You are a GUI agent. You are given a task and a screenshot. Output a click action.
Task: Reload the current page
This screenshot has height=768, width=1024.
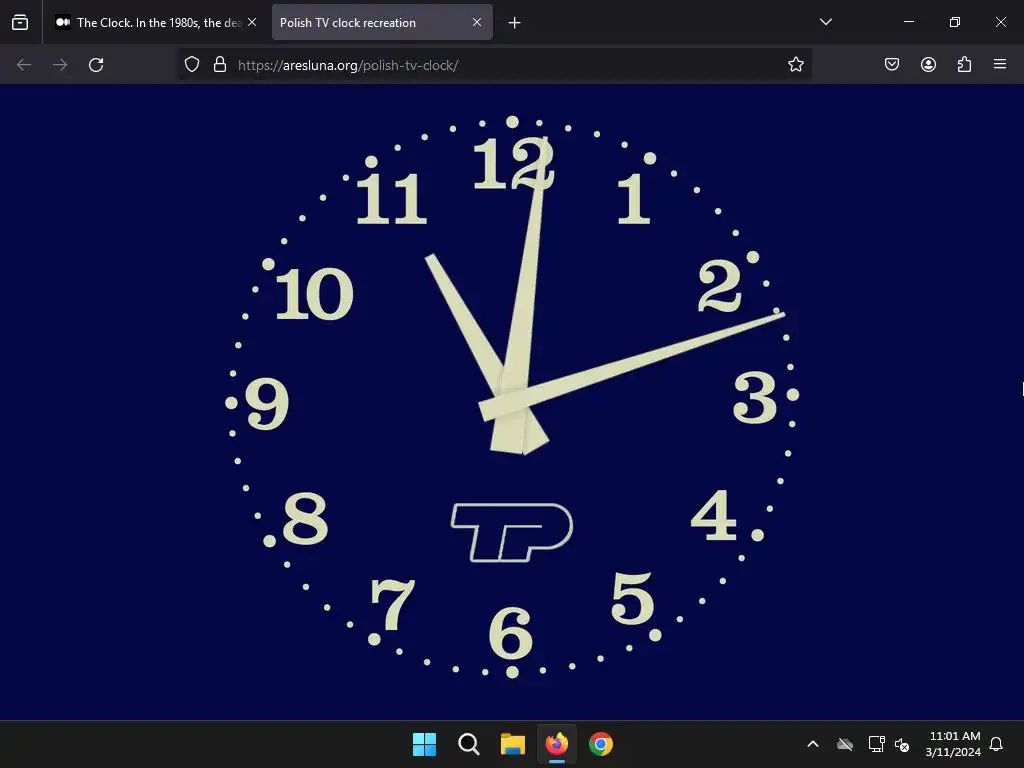coord(96,65)
